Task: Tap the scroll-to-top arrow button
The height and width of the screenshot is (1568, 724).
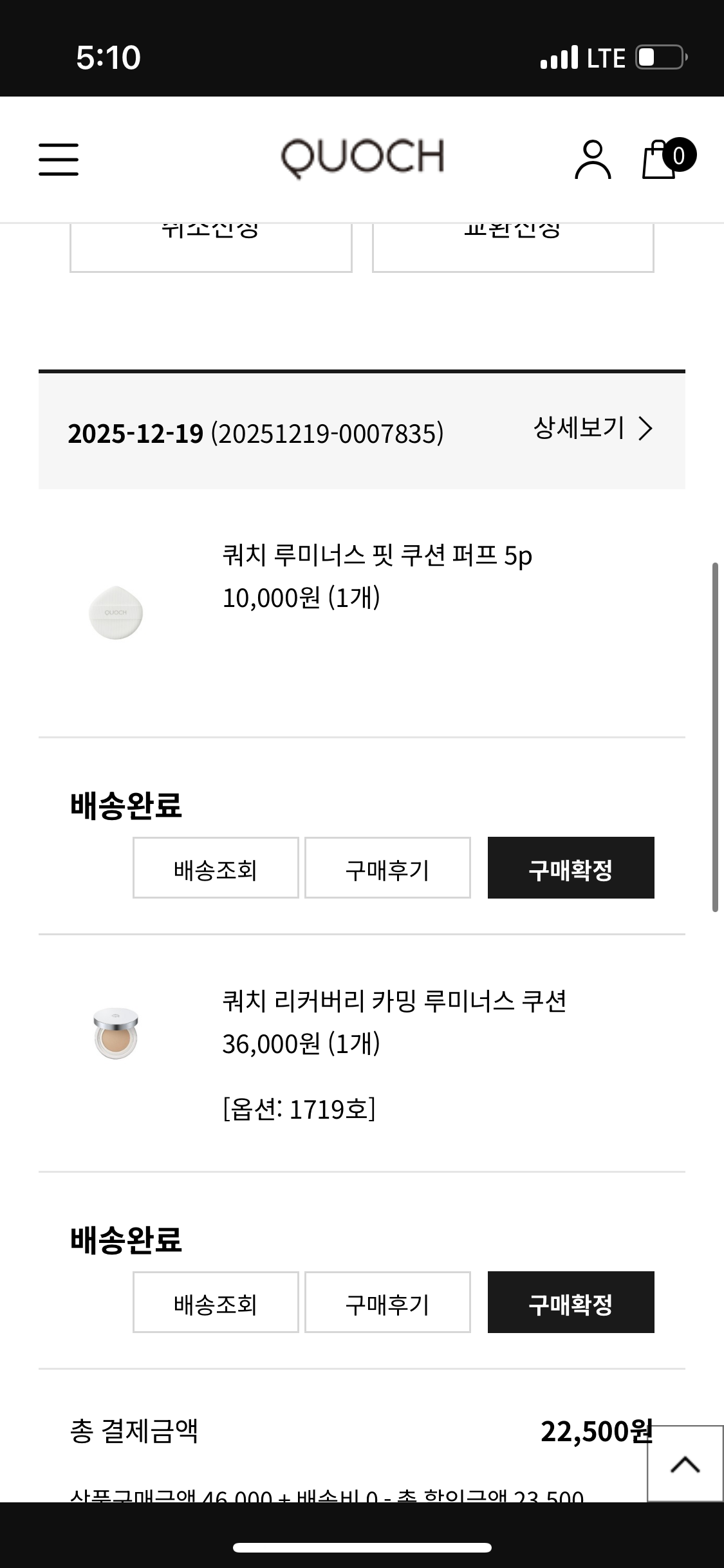Action: click(x=685, y=1464)
